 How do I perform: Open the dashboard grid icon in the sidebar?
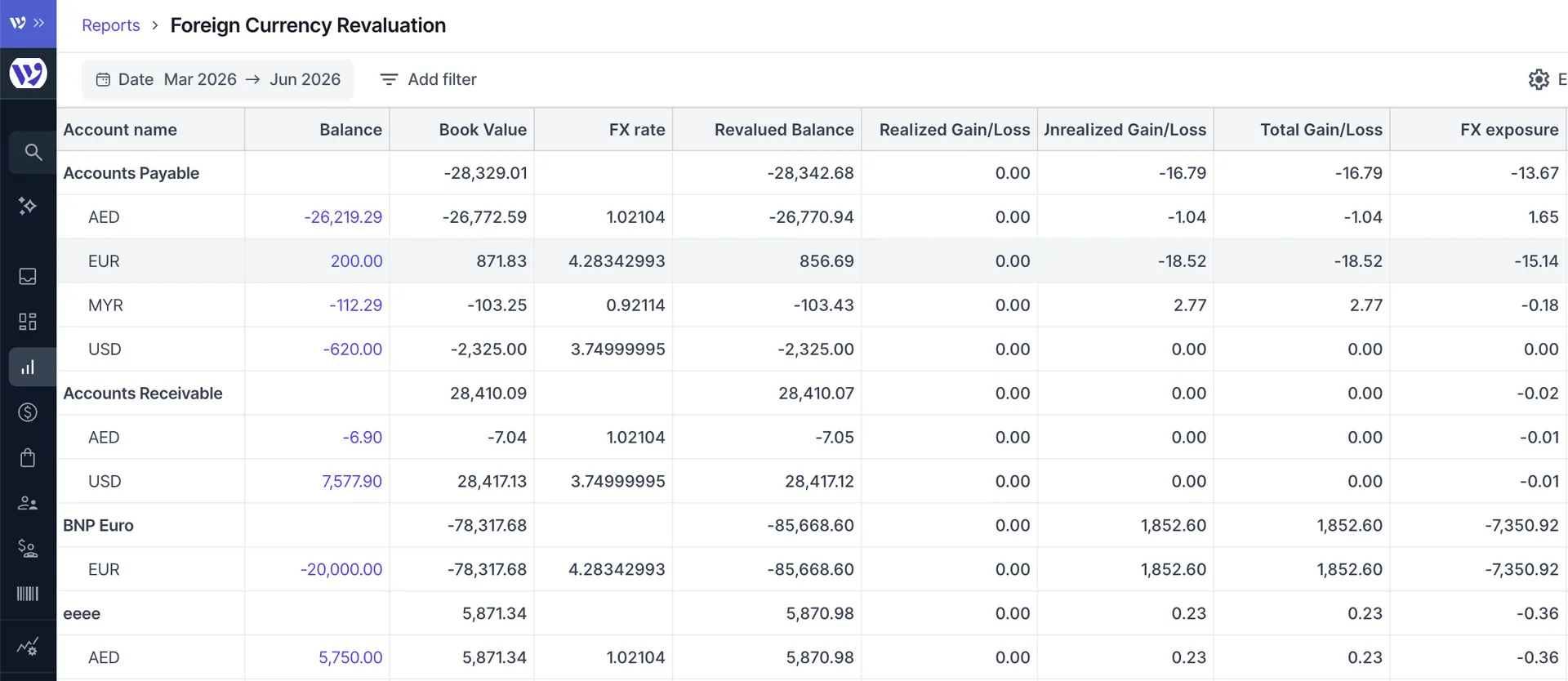point(28,322)
